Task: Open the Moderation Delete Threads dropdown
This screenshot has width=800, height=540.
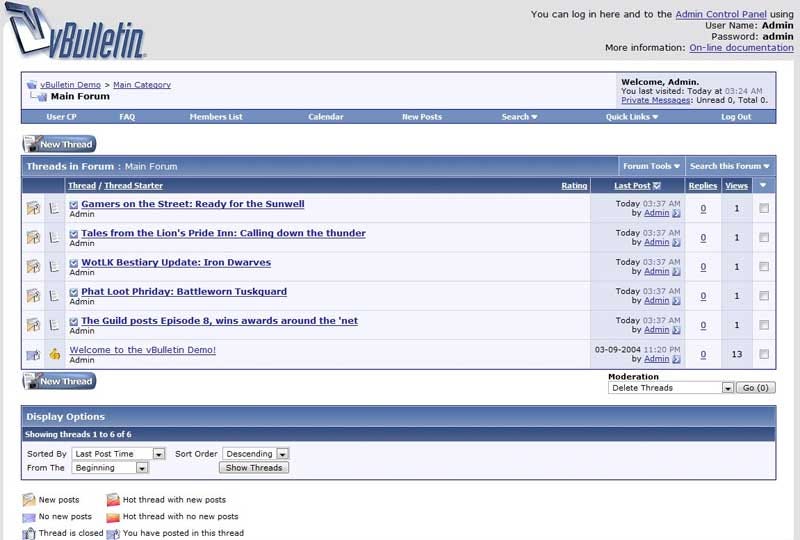Action: [x=671, y=388]
